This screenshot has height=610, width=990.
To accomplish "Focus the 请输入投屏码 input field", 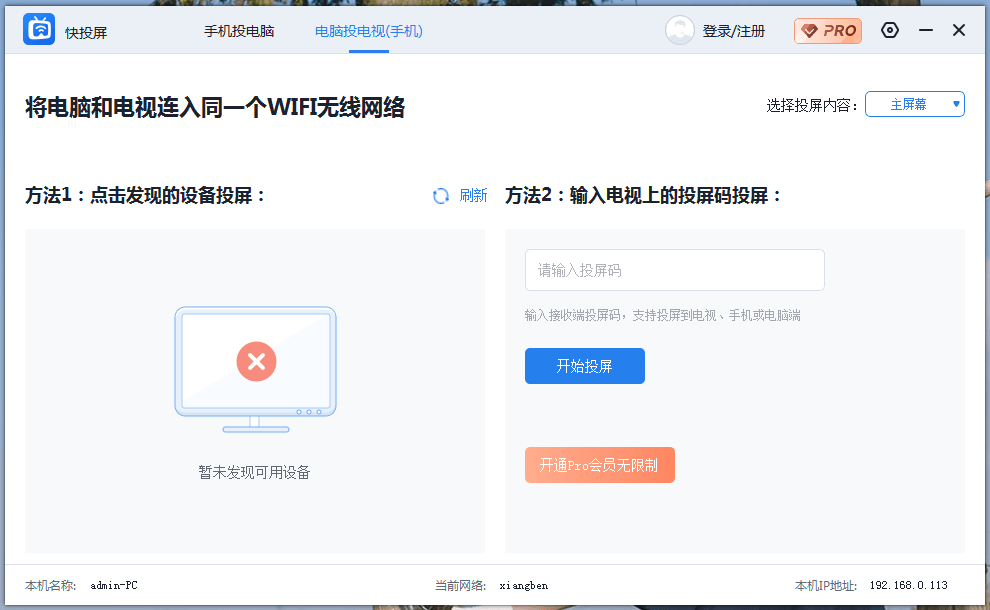I will pos(674,270).
